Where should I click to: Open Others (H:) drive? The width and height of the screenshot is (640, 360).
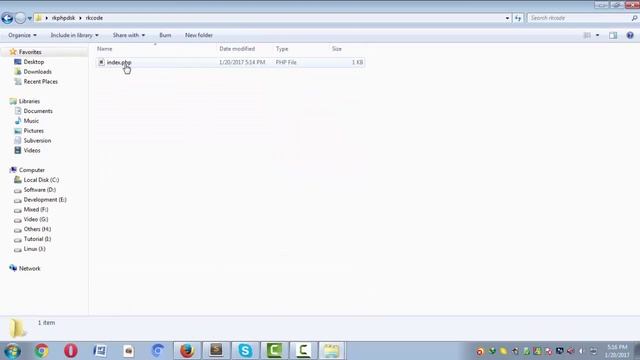pos(37,229)
